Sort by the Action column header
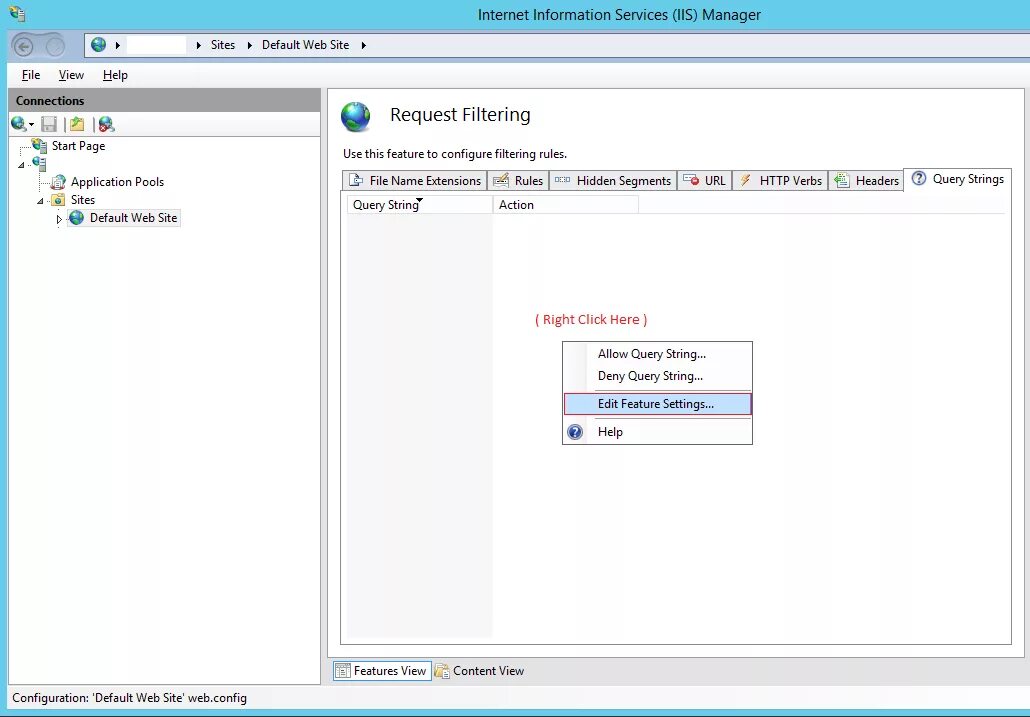 [566, 205]
